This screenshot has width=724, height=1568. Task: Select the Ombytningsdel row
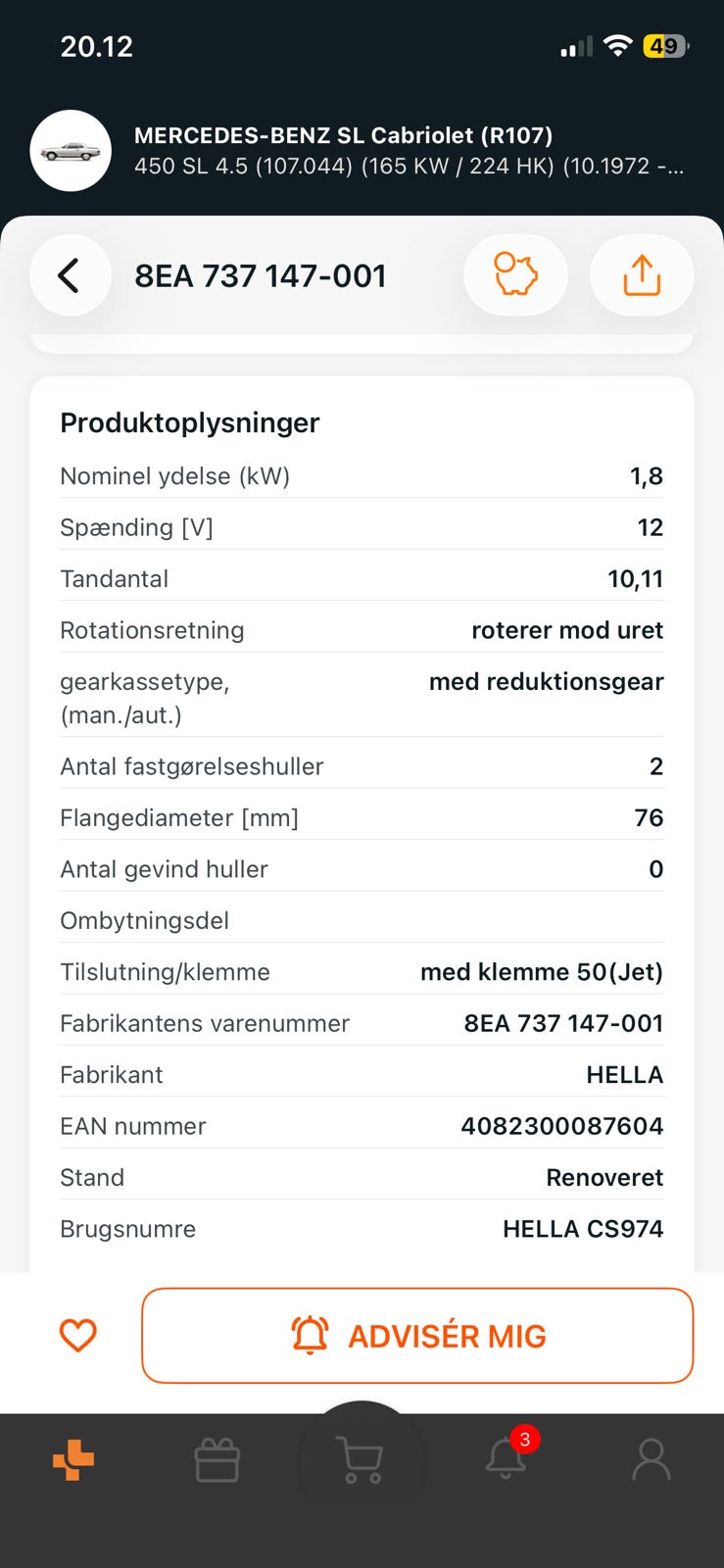tap(362, 921)
